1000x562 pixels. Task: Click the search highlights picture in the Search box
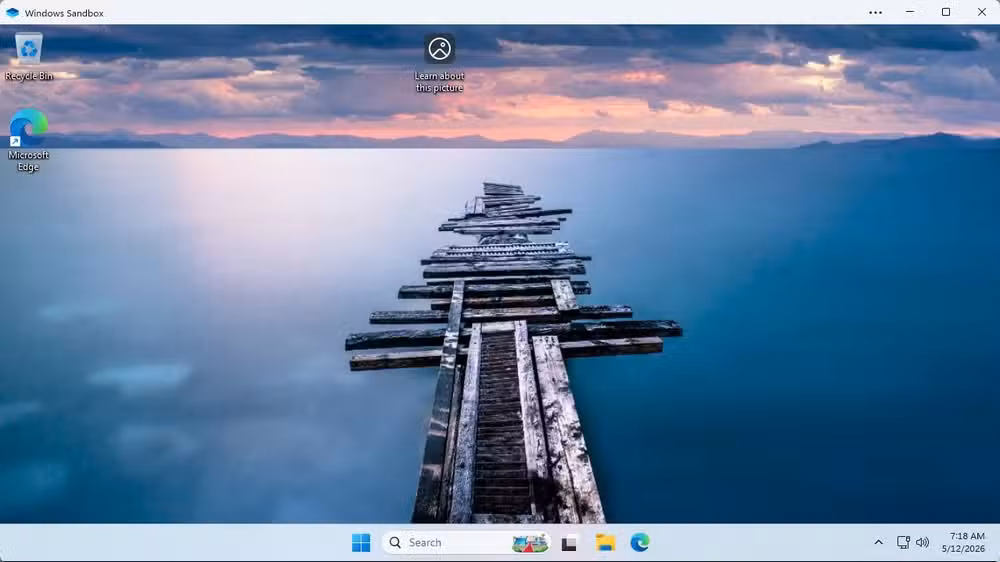click(529, 543)
